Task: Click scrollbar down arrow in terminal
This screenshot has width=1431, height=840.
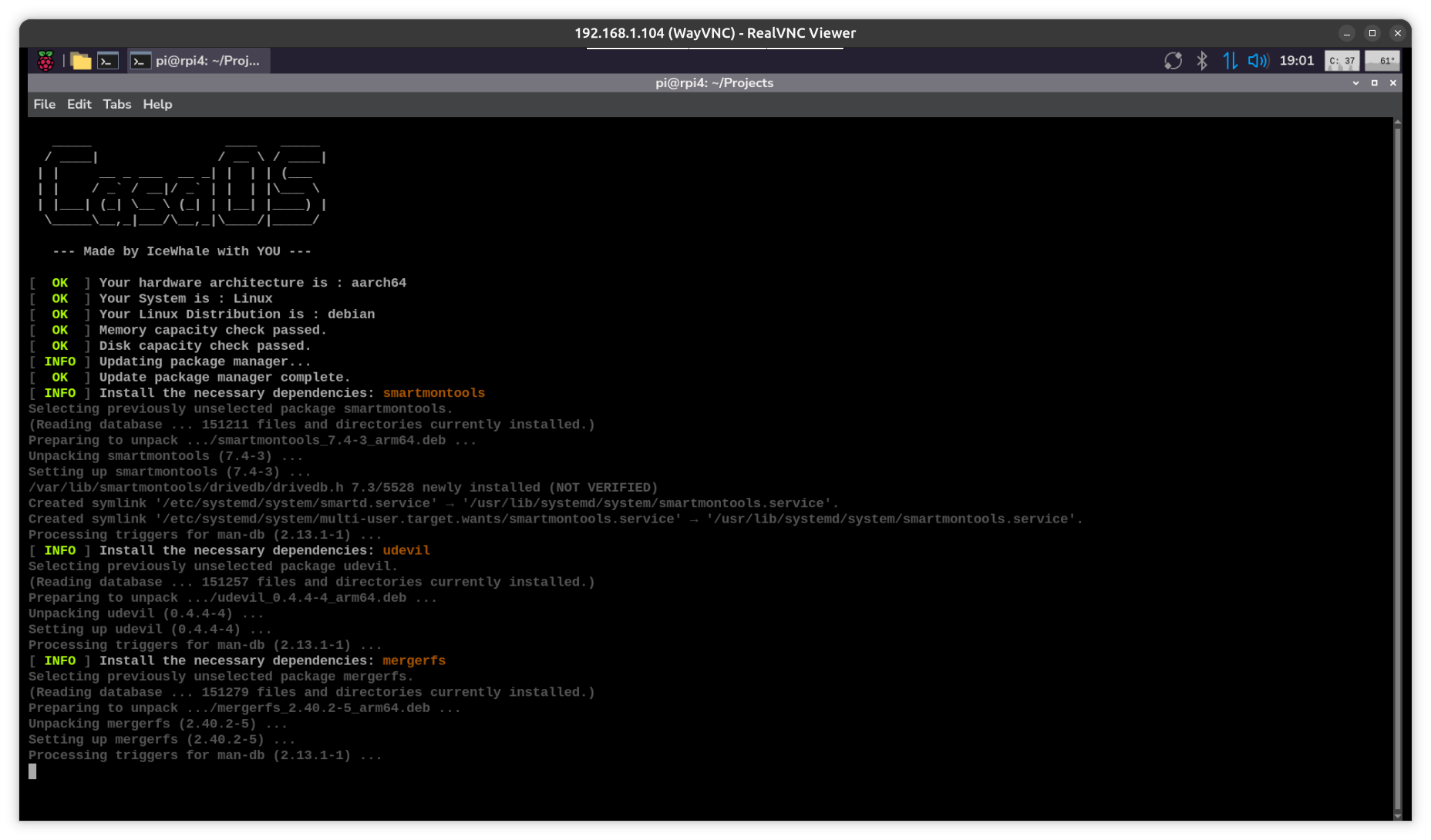Action: [1397, 816]
